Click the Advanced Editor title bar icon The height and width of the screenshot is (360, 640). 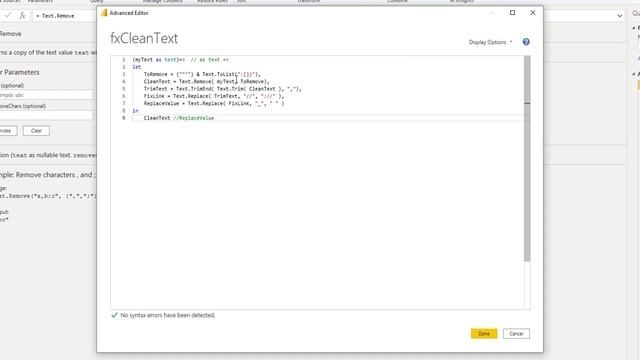pyautogui.click(x=104, y=13)
